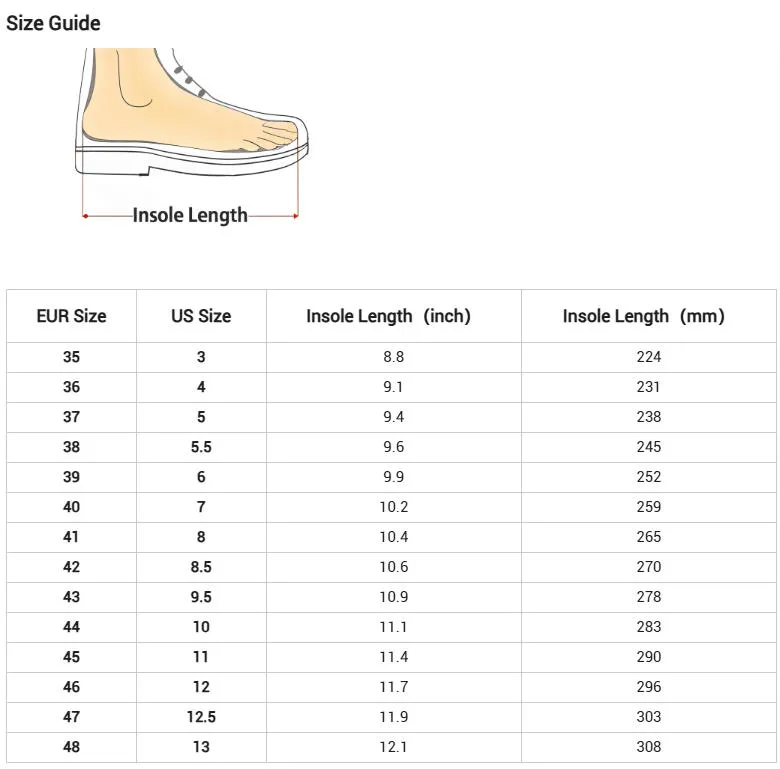Click EUR size 46 cell
The image size is (780, 769).
(x=71, y=687)
